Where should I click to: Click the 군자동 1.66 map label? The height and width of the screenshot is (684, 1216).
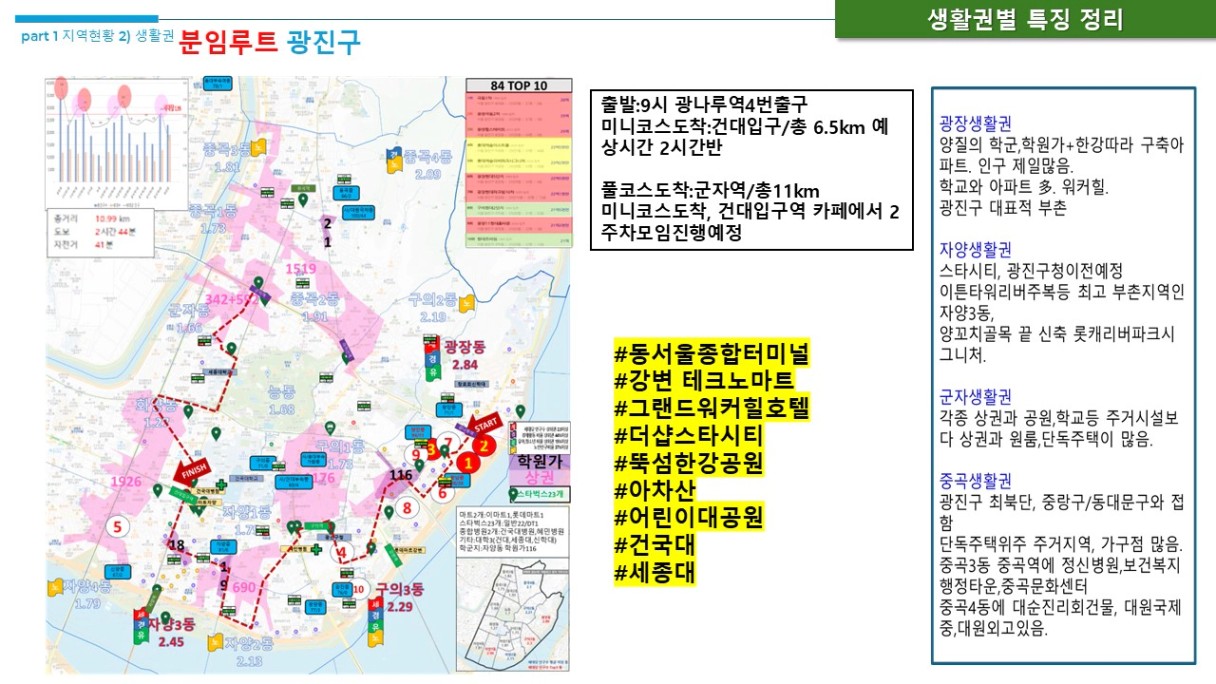click(x=188, y=319)
